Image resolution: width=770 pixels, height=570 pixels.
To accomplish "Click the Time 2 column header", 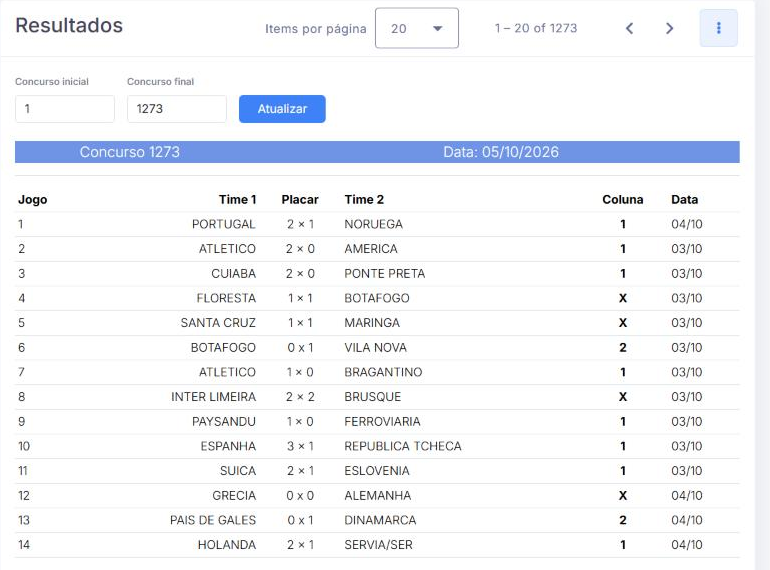I will click(x=364, y=199).
